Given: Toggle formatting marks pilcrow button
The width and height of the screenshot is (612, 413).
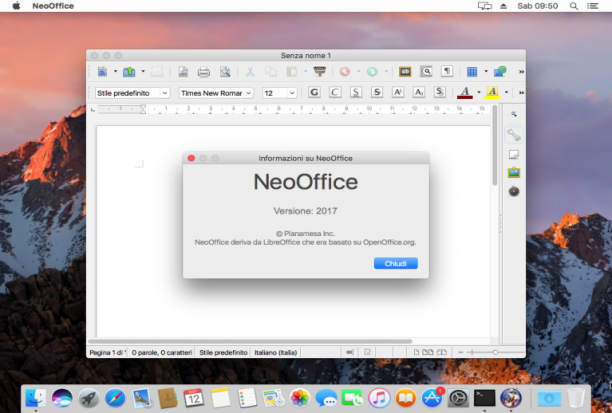Looking at the screenshot, I should 447,71.
